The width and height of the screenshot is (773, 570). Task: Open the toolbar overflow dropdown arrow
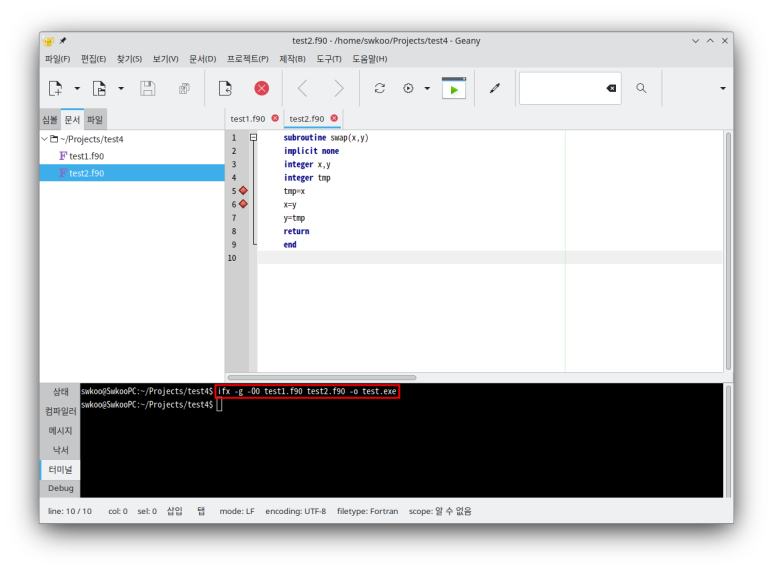(723, 88)
